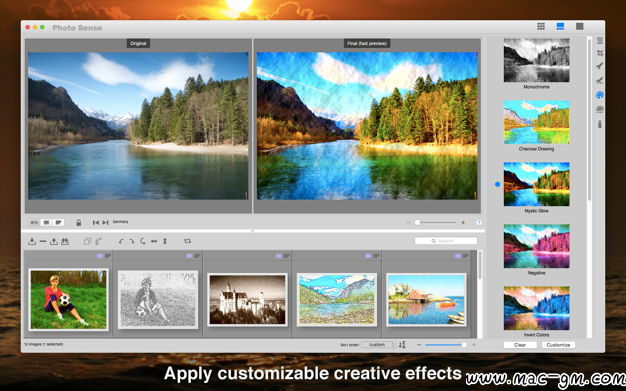Viewport: 626px width, 391px height.
Task: Toggle the lock icon under preview
Action: coord(79,222)
